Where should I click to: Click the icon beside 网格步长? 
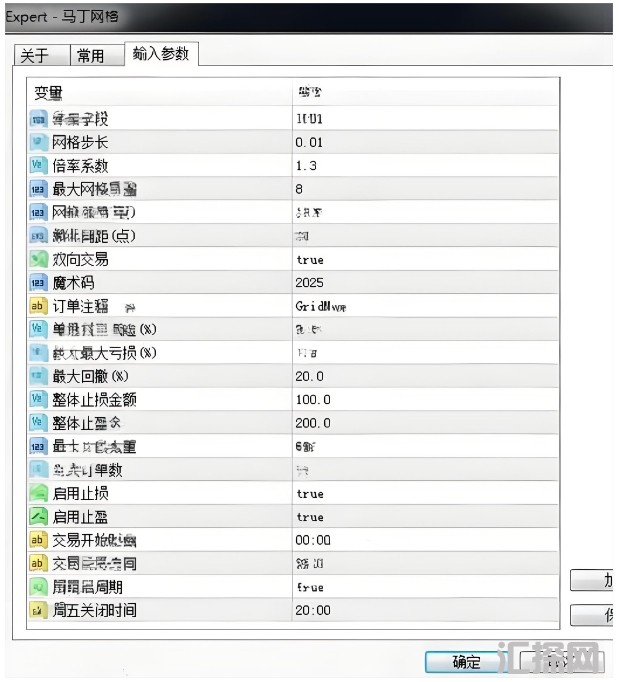[39, 142]
